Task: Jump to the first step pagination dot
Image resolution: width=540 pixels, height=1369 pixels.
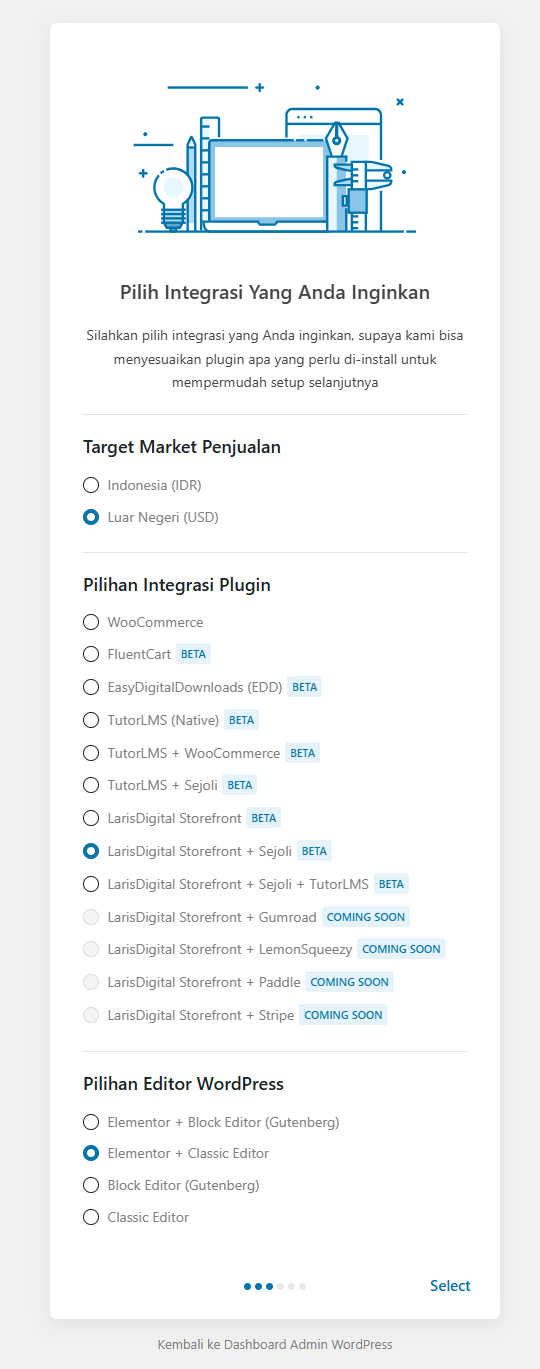Action: 248,1286
